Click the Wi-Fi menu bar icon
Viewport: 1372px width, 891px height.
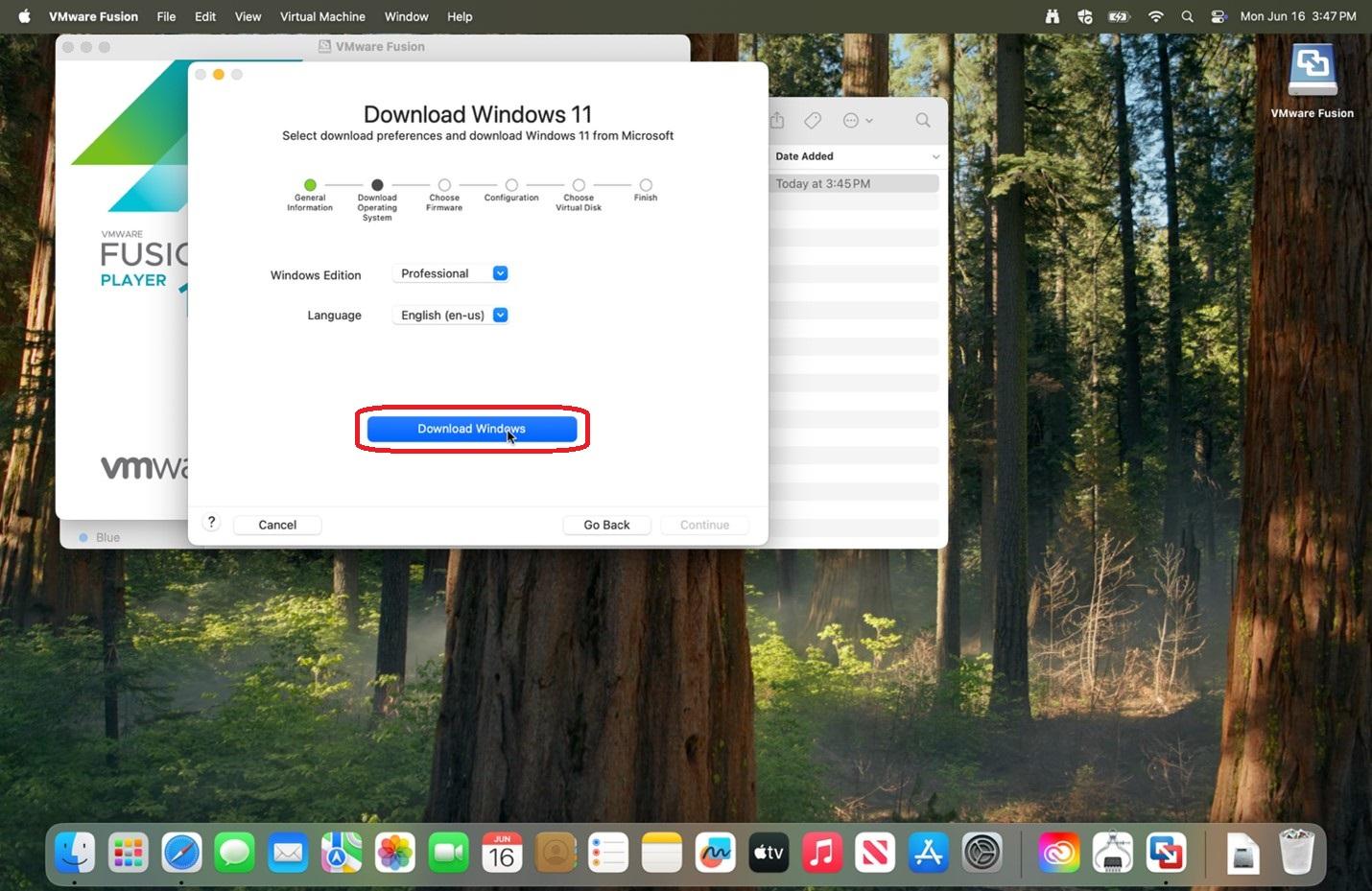click(x=1156, y=16)
